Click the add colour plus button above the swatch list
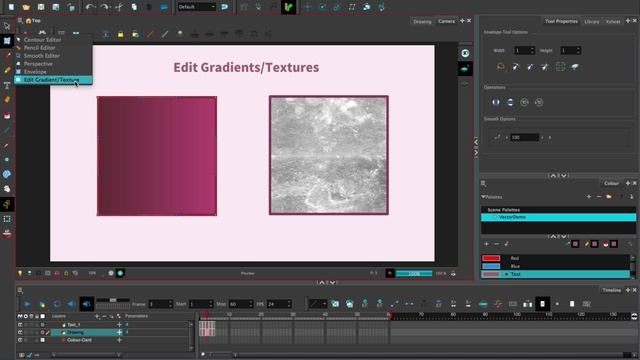This screenshot has height=360, width=640. point(486,244)
